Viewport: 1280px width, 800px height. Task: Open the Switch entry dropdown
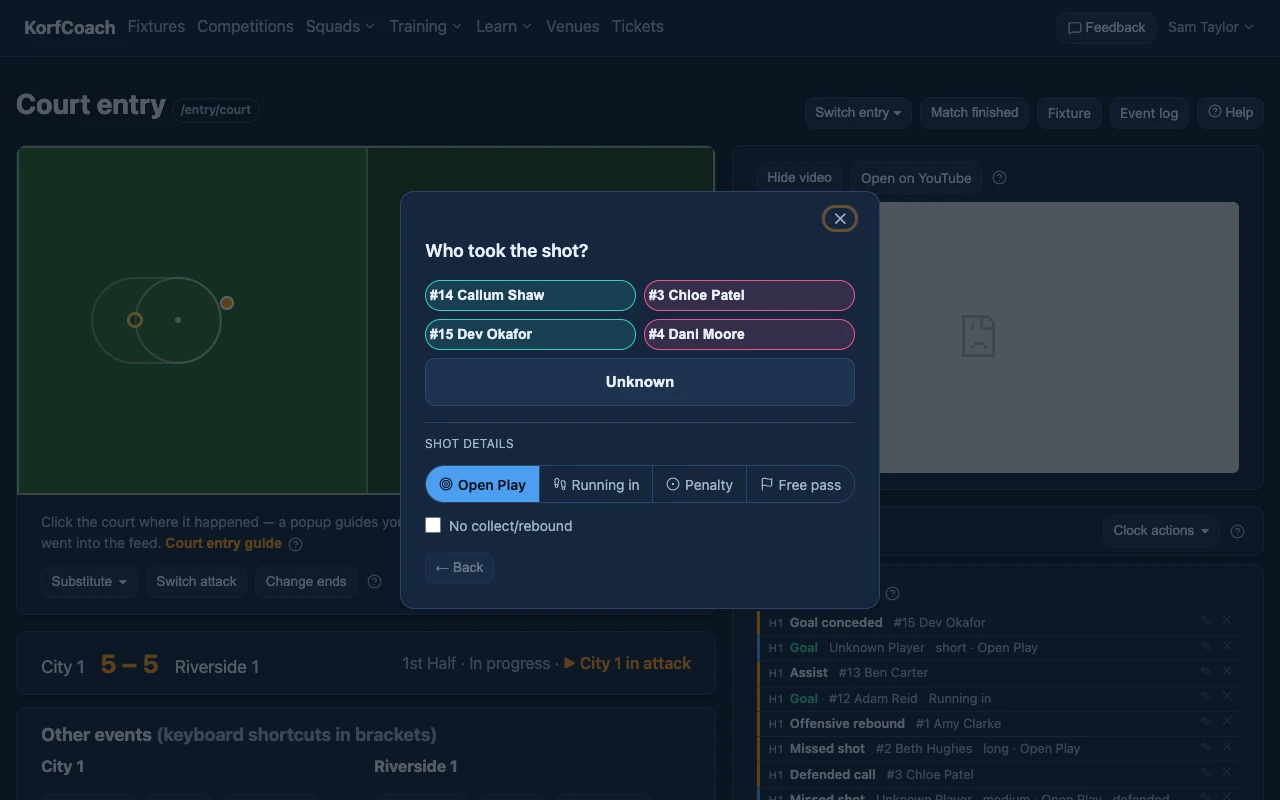point(858,112)
